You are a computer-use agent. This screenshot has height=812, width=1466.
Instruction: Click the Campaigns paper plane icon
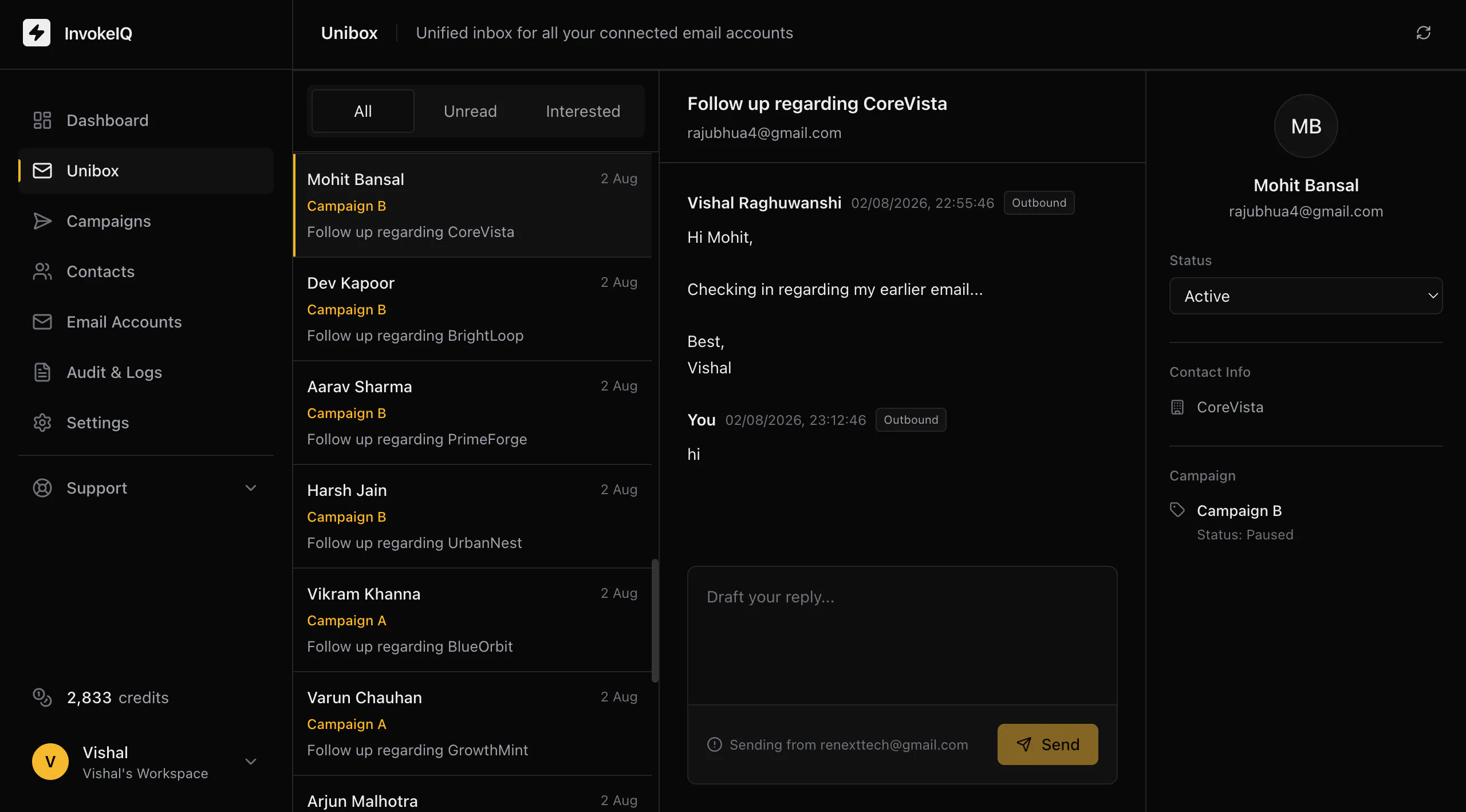[42, 221]
